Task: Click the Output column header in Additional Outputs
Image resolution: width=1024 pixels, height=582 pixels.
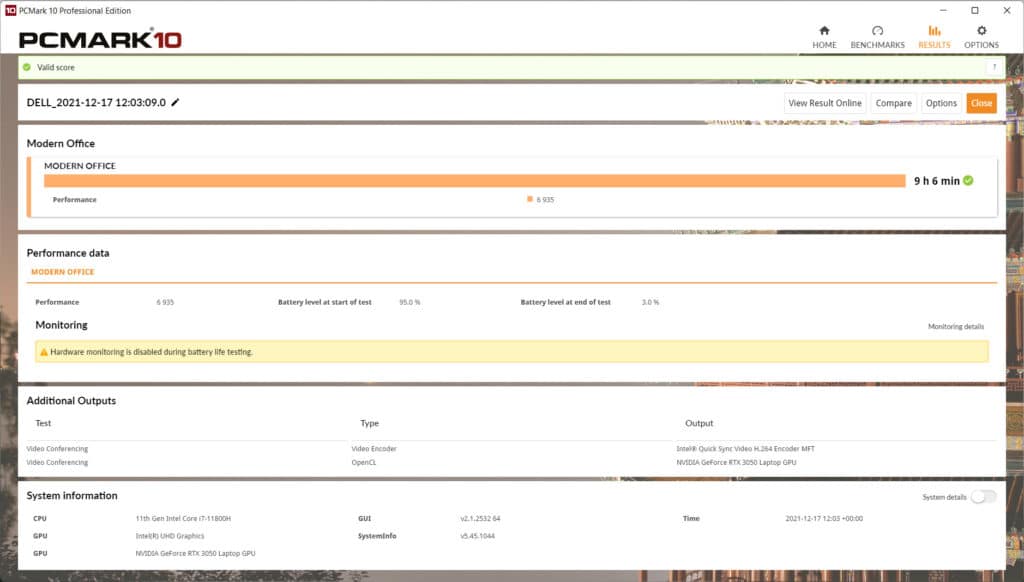Action: pyautogui.click(x=699, y=423)
